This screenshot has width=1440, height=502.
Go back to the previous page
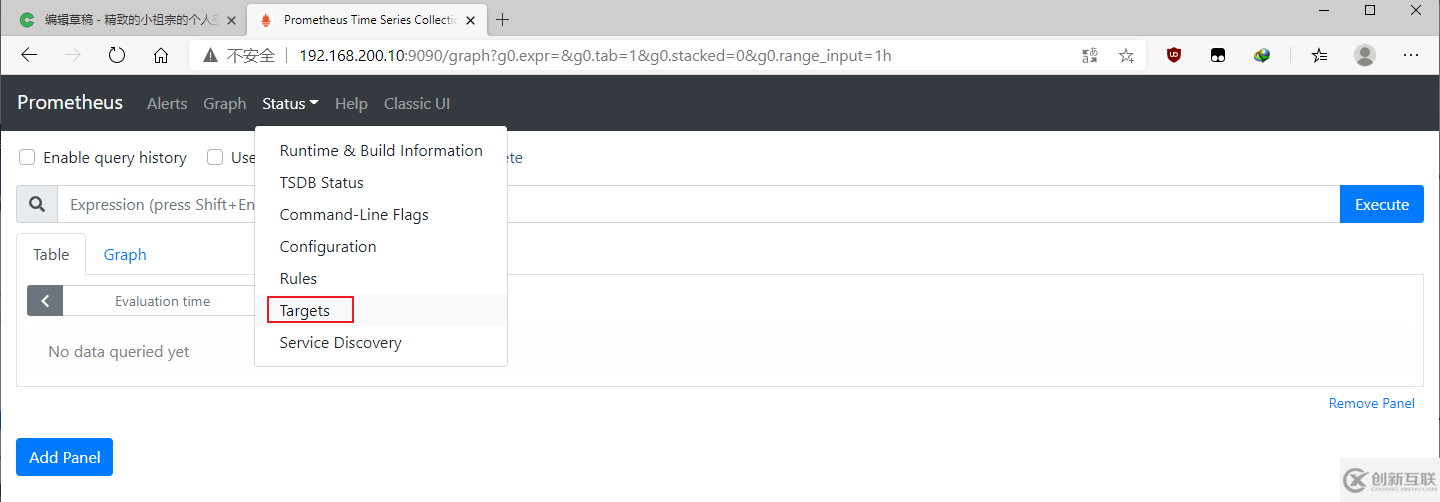[29, 56]
